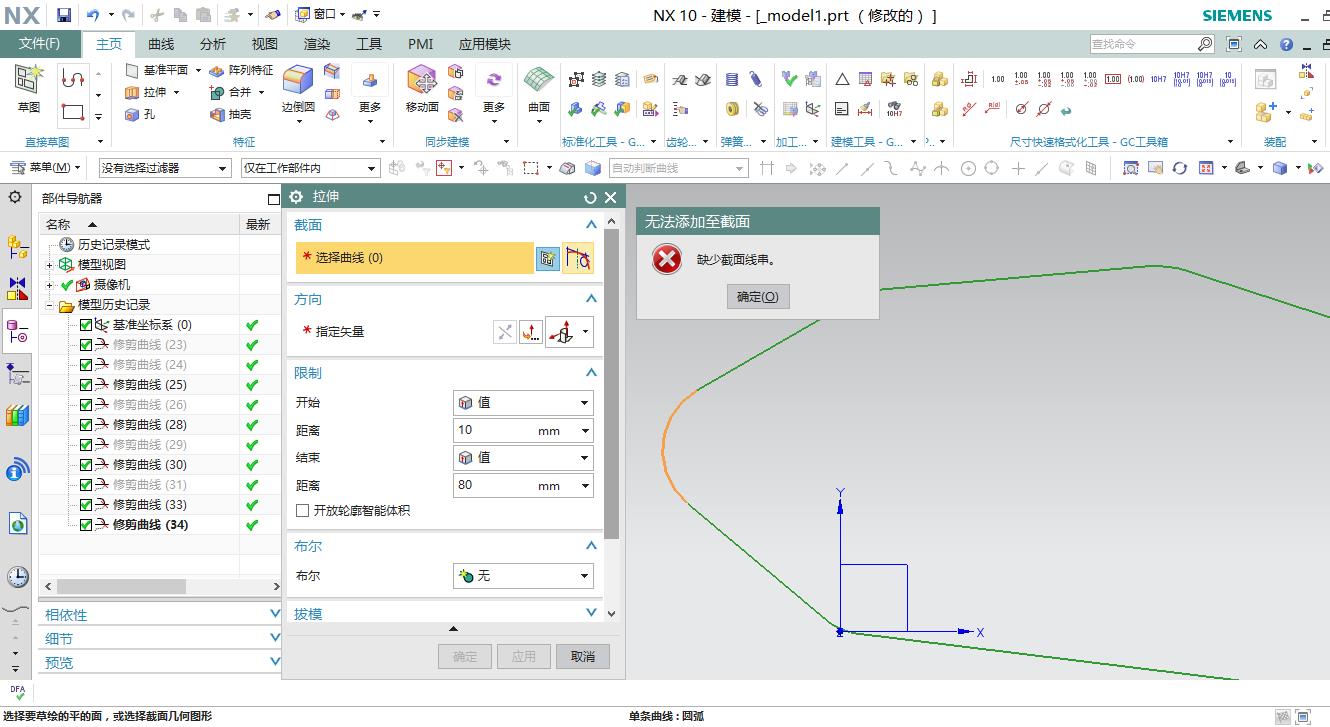The height and width of the screenshot is (727, 1330).
Task: Click 确定(O) in the error dialog
Action: [x=758, y=297]
